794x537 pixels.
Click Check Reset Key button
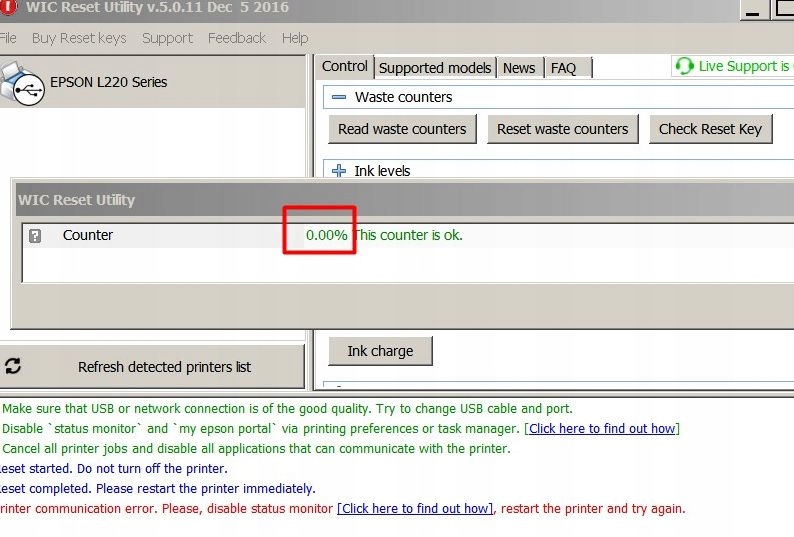(x=710, y=129)
